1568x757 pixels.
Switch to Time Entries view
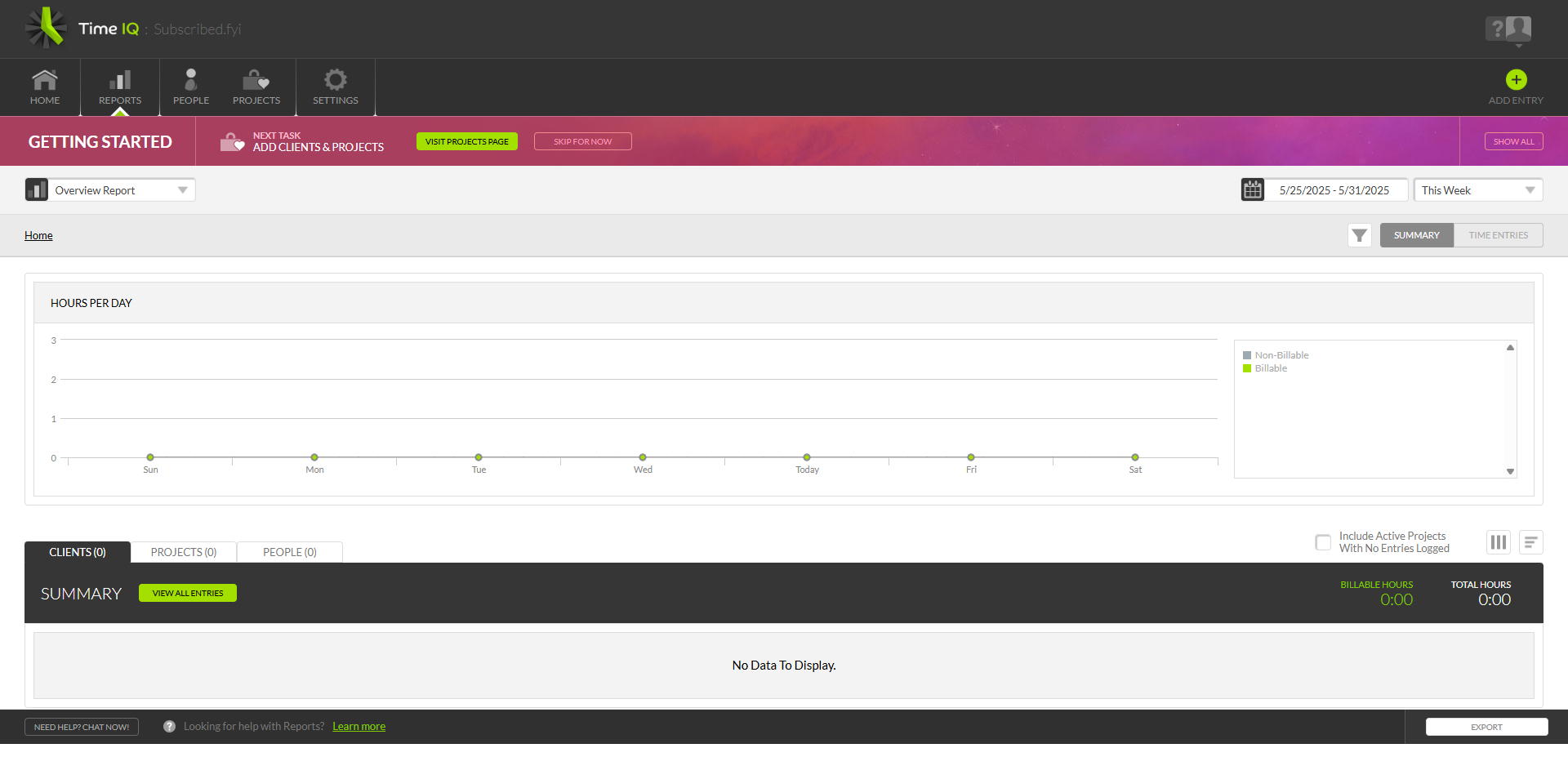[1498, 235]
